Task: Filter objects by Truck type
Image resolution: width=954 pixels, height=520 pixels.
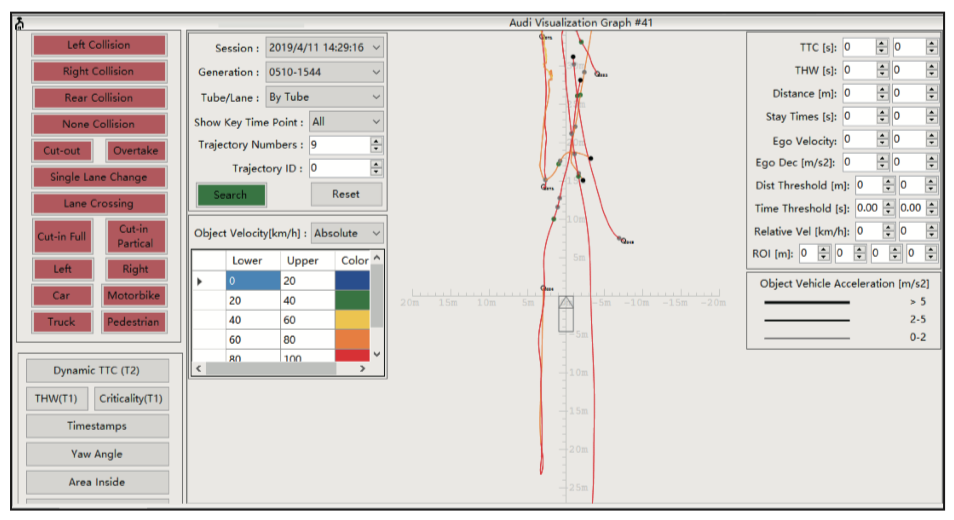Action: (x=61, y=322)
